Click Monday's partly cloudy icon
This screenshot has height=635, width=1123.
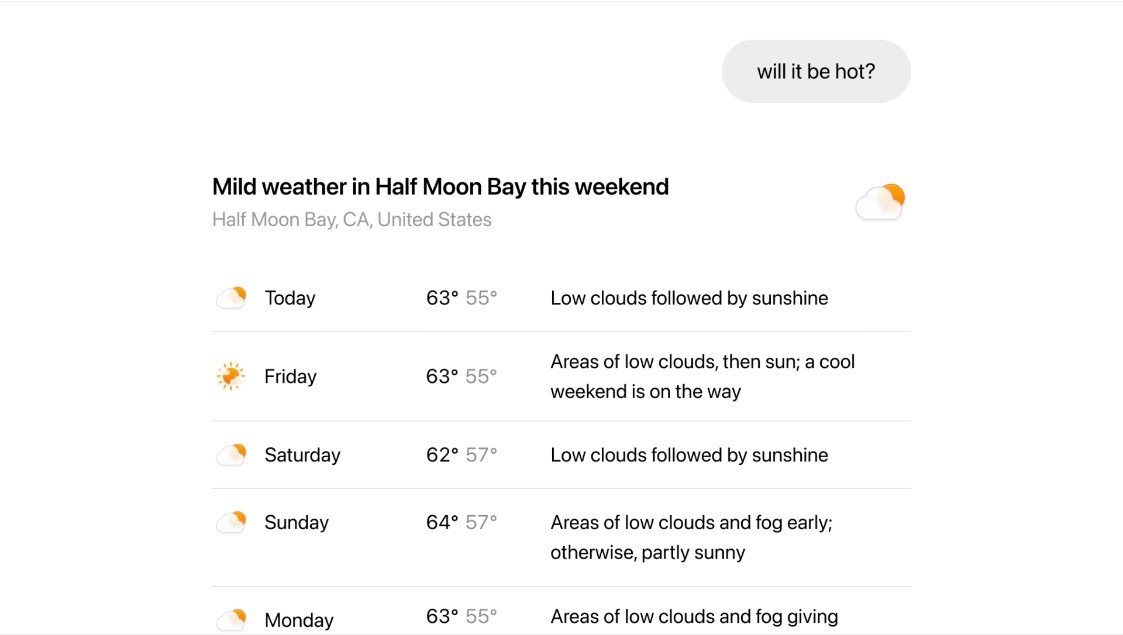tap(231, 619)
